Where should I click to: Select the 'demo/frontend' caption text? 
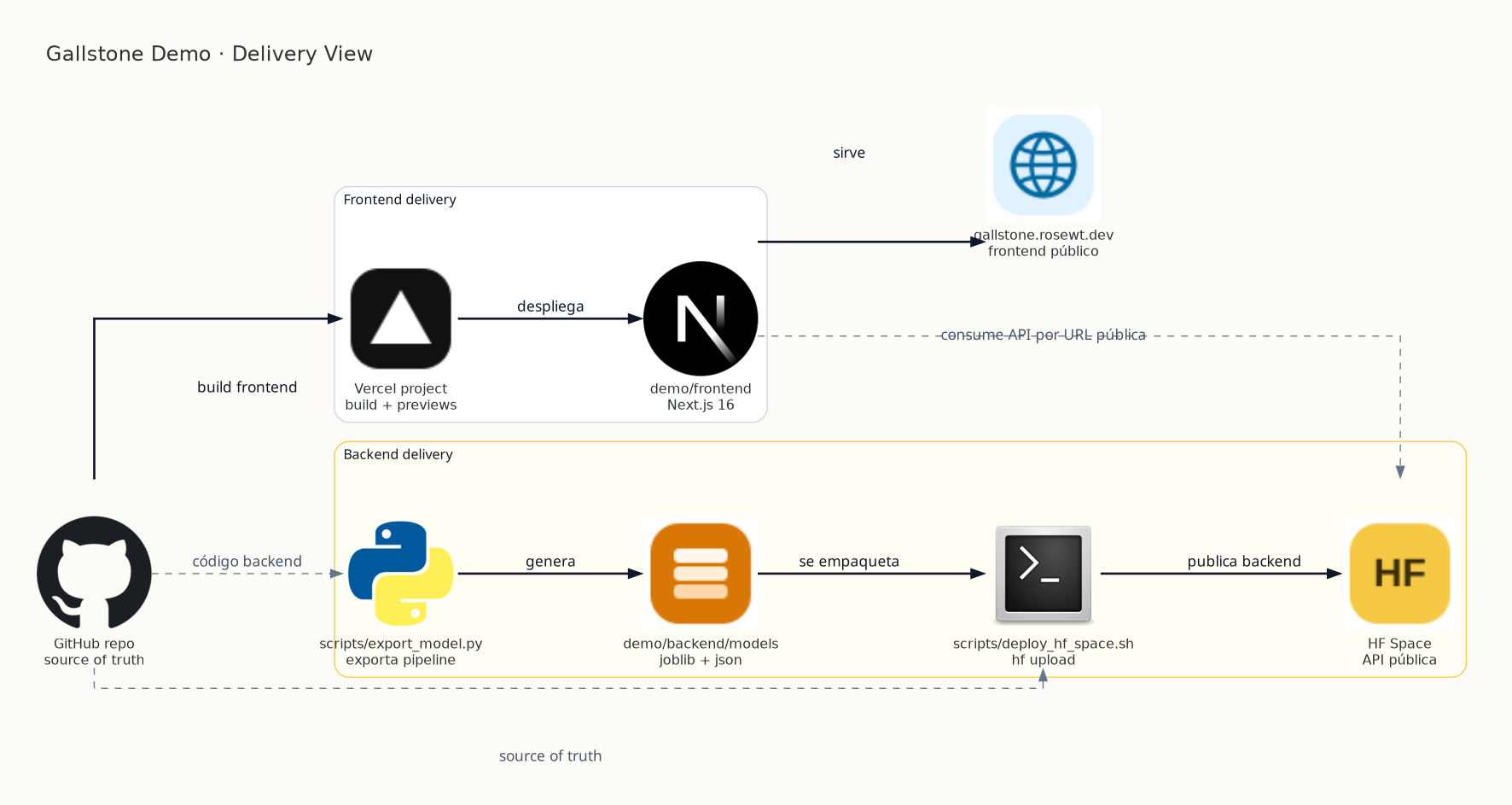[701, 388]
